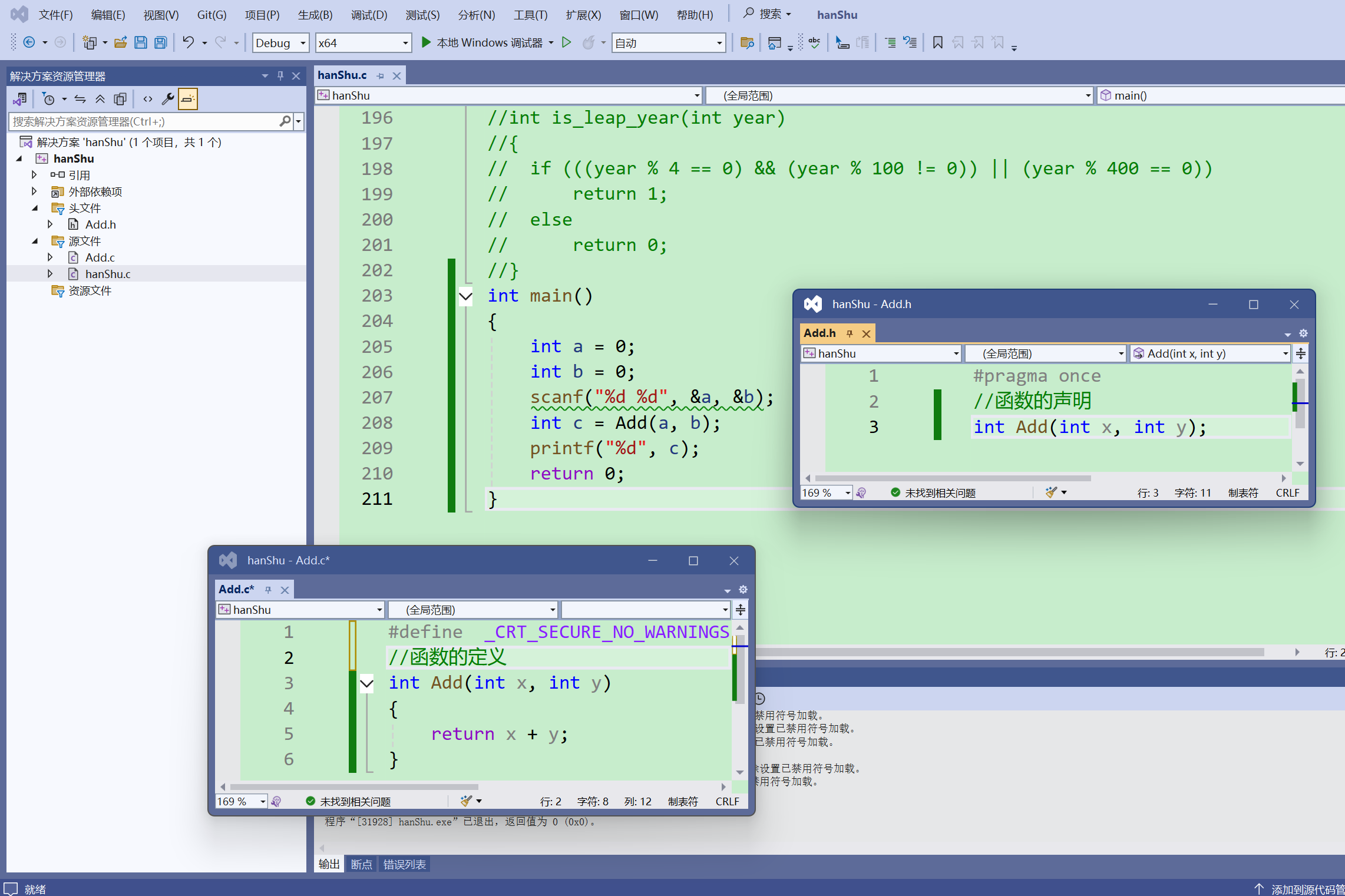Screen dimensions: 1345x896
Task: Click settings gear in Add.h window
Action: [x=1303, y=333]
